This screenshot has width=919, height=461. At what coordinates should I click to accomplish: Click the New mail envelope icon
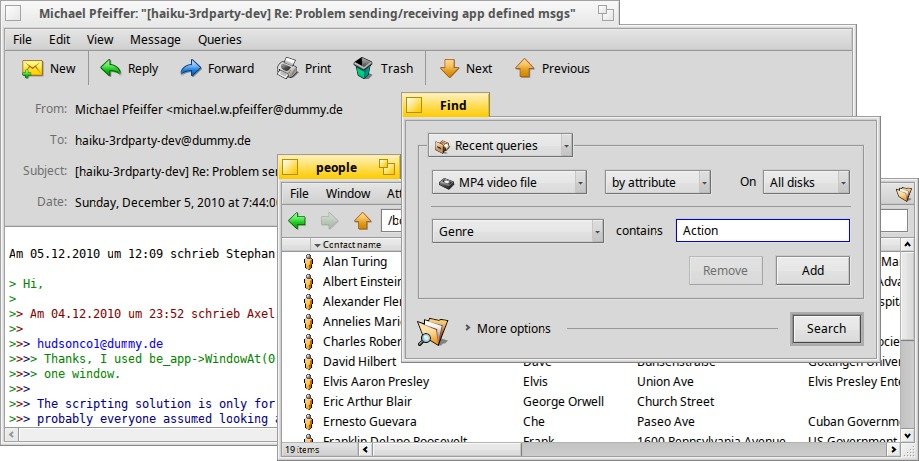coord(32,69)
